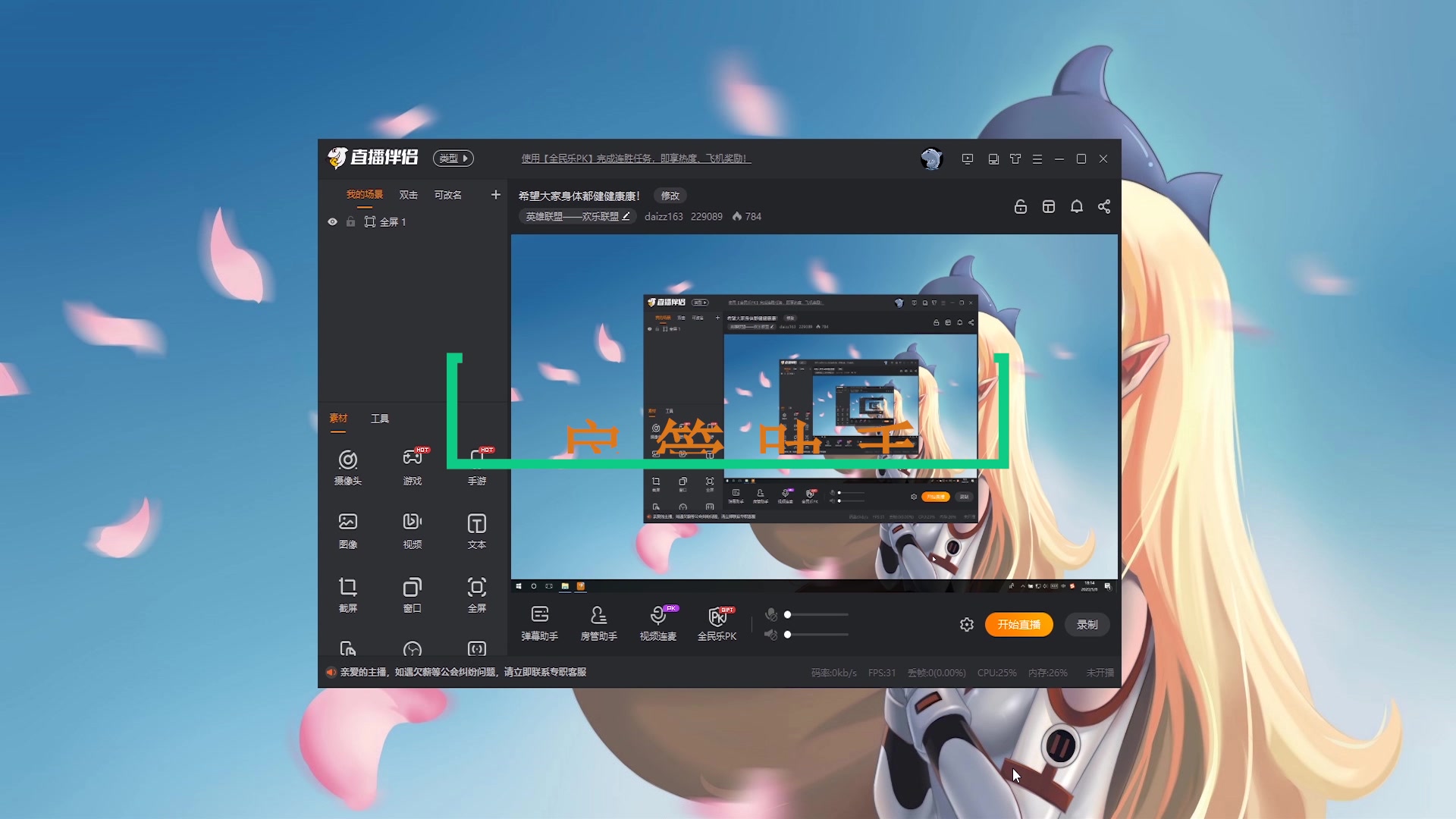Click the 开始直播 start streaming button
Viewport: 1456px width, 819px height.
(1019, 625)
